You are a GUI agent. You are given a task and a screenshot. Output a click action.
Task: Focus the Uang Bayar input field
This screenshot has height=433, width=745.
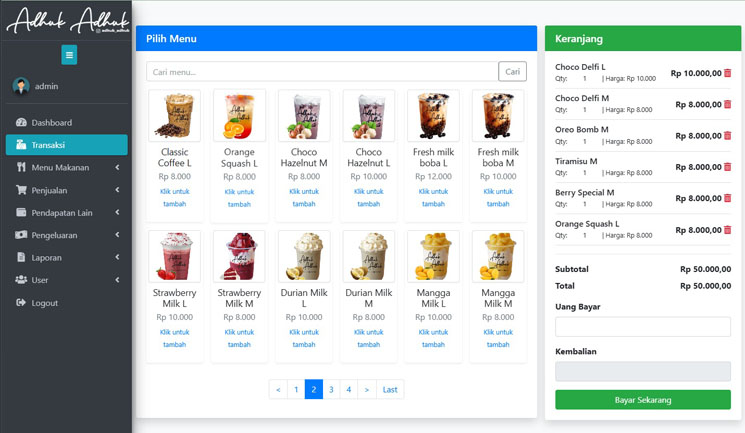tap(642, 327)
